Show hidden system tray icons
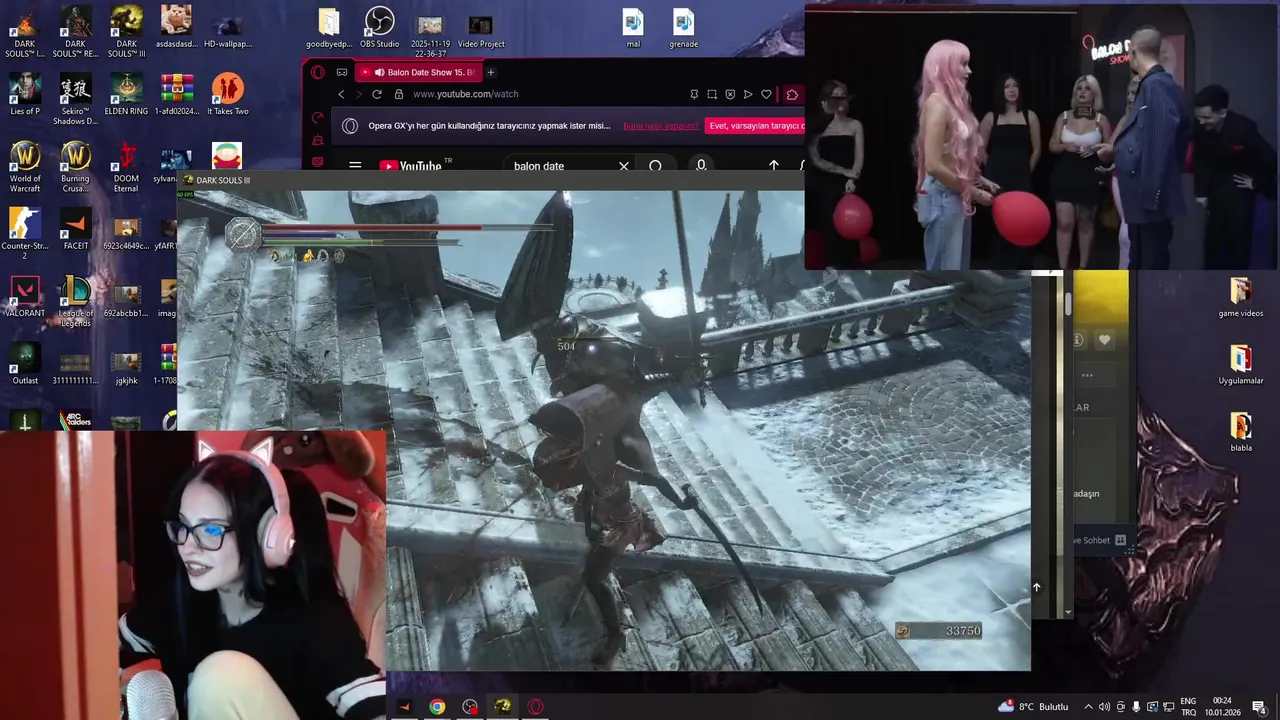Viewport: 1280px width, 720px height. point(1089,707)
